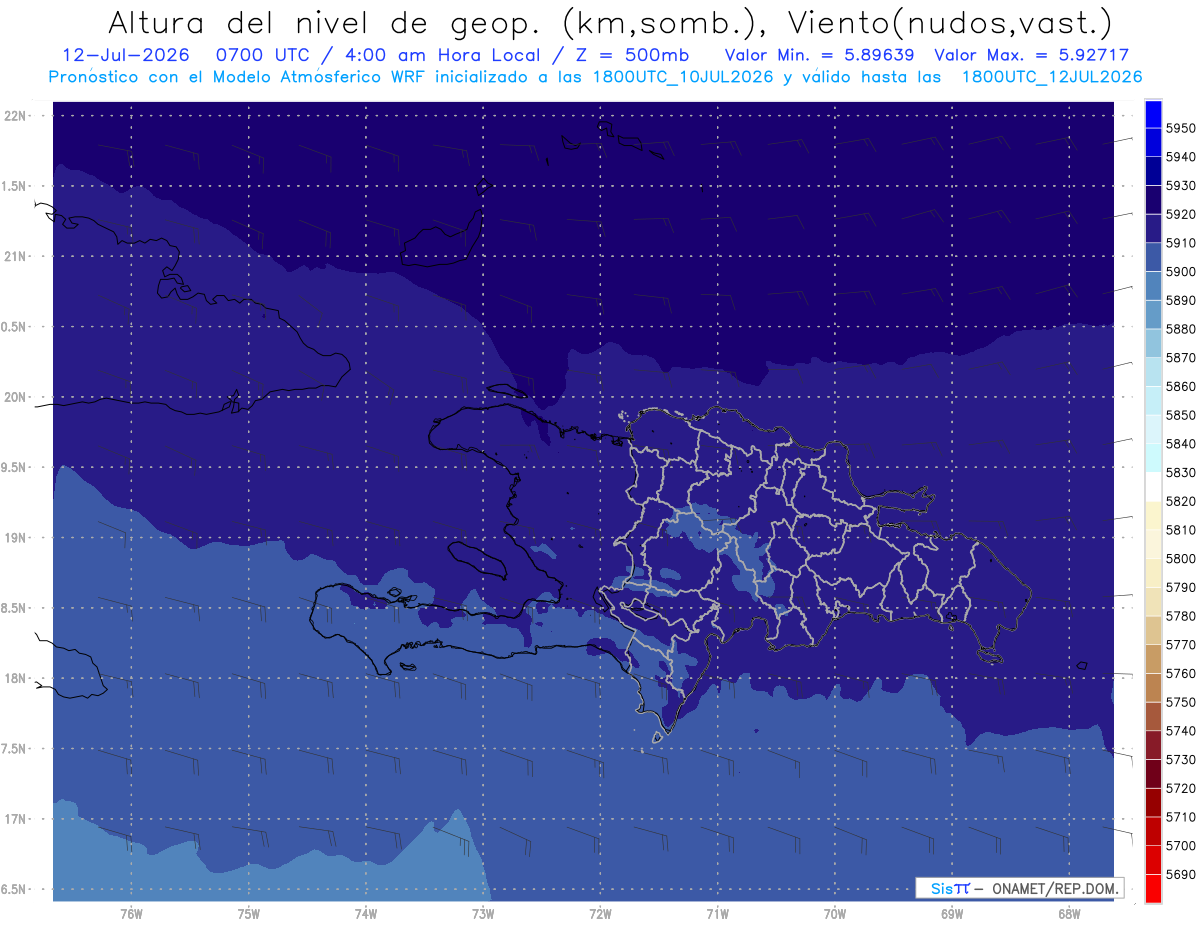Click the '5950' colorbar value
This screenshot has width=1200, height=927.
(x=1181, y=128)
